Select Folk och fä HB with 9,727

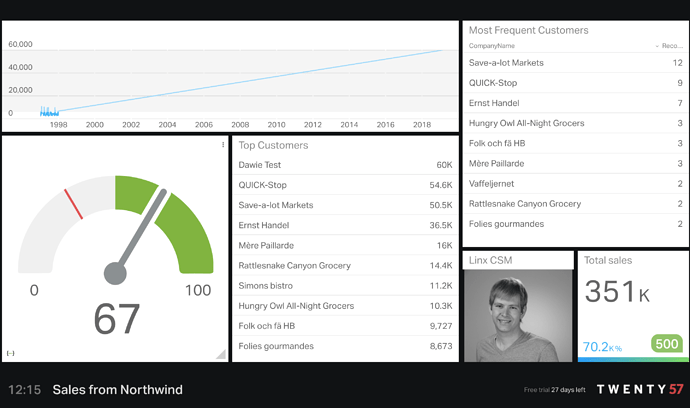tap(345, 326)
